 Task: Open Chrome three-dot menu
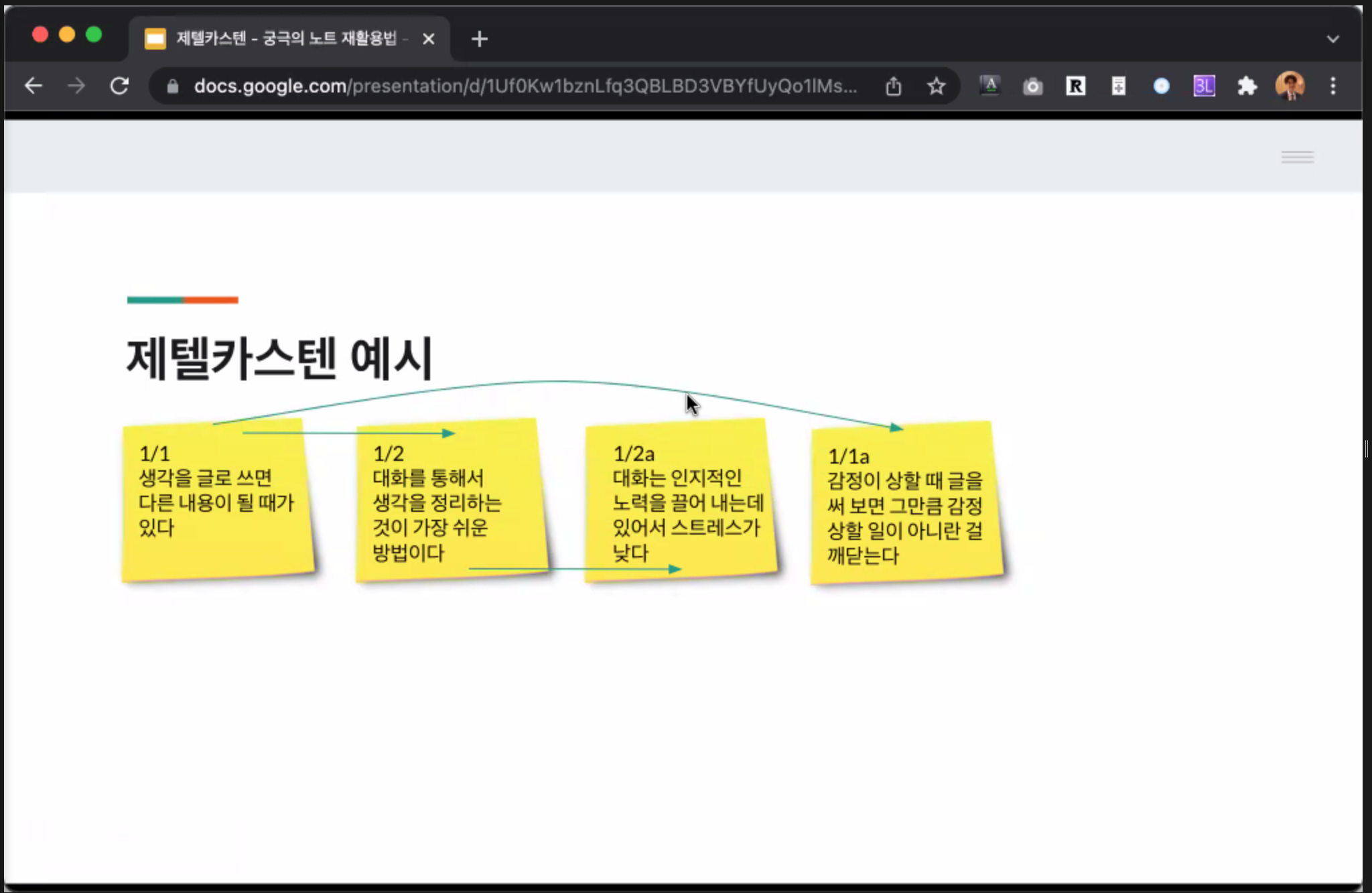1332,86
